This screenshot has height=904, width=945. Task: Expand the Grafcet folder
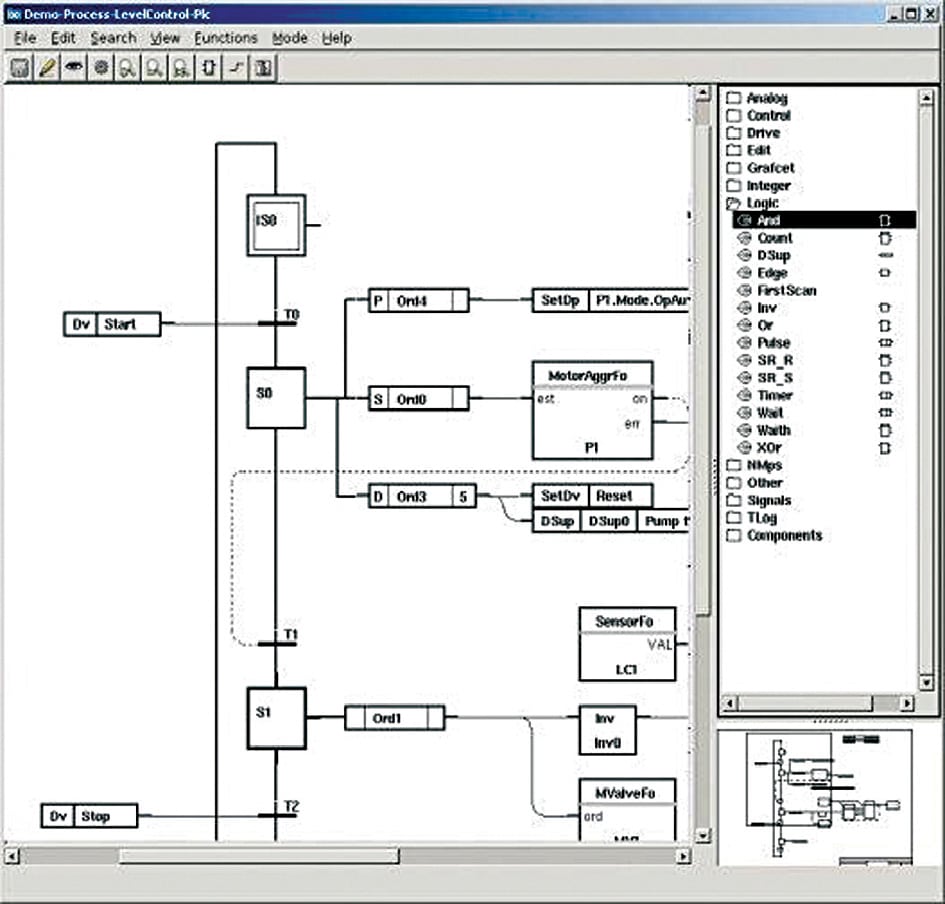tap(734, 168)
